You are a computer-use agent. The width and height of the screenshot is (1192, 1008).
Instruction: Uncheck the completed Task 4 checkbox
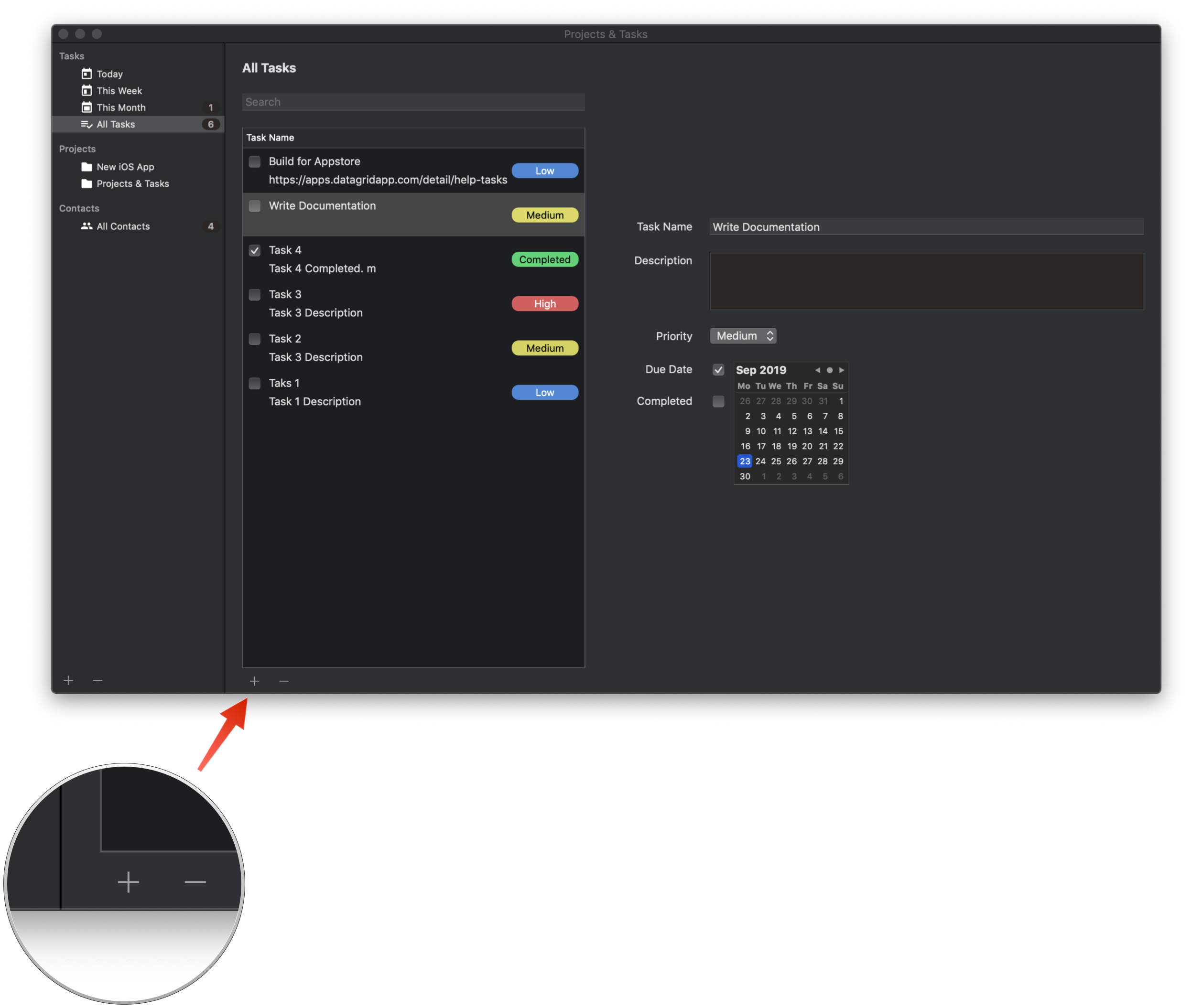254,250
